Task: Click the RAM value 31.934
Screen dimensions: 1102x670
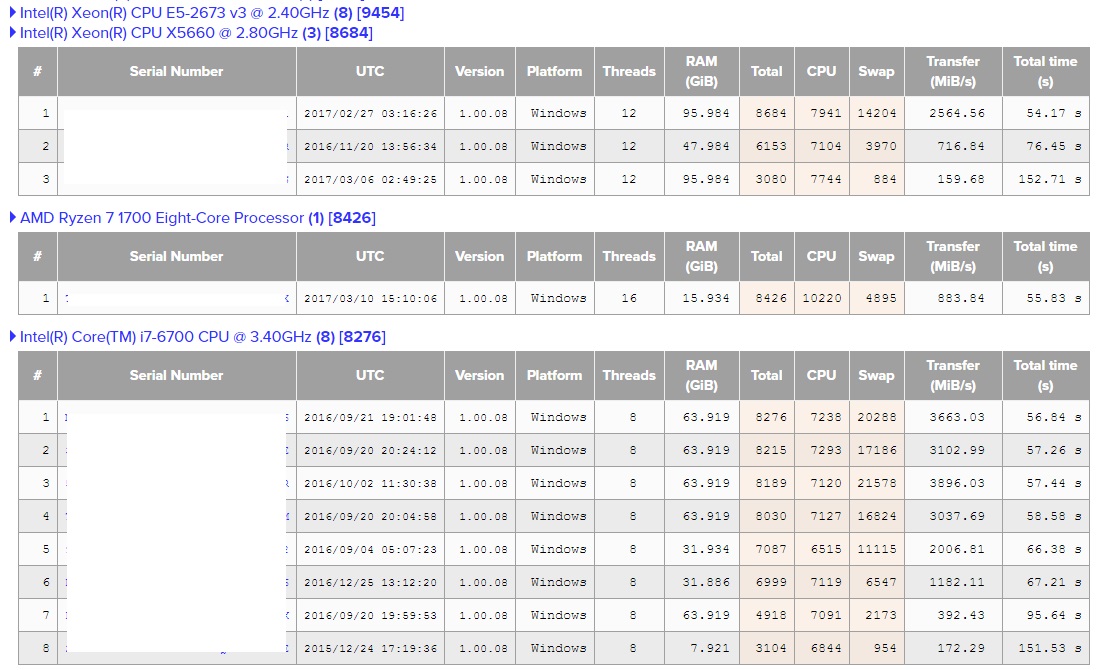Action: point(706,549)
